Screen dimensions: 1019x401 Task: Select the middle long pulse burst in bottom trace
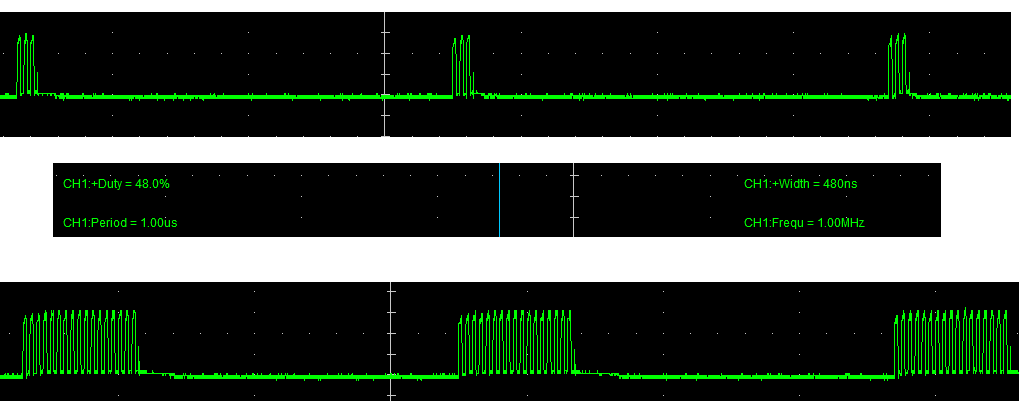(x=516, y=343)
